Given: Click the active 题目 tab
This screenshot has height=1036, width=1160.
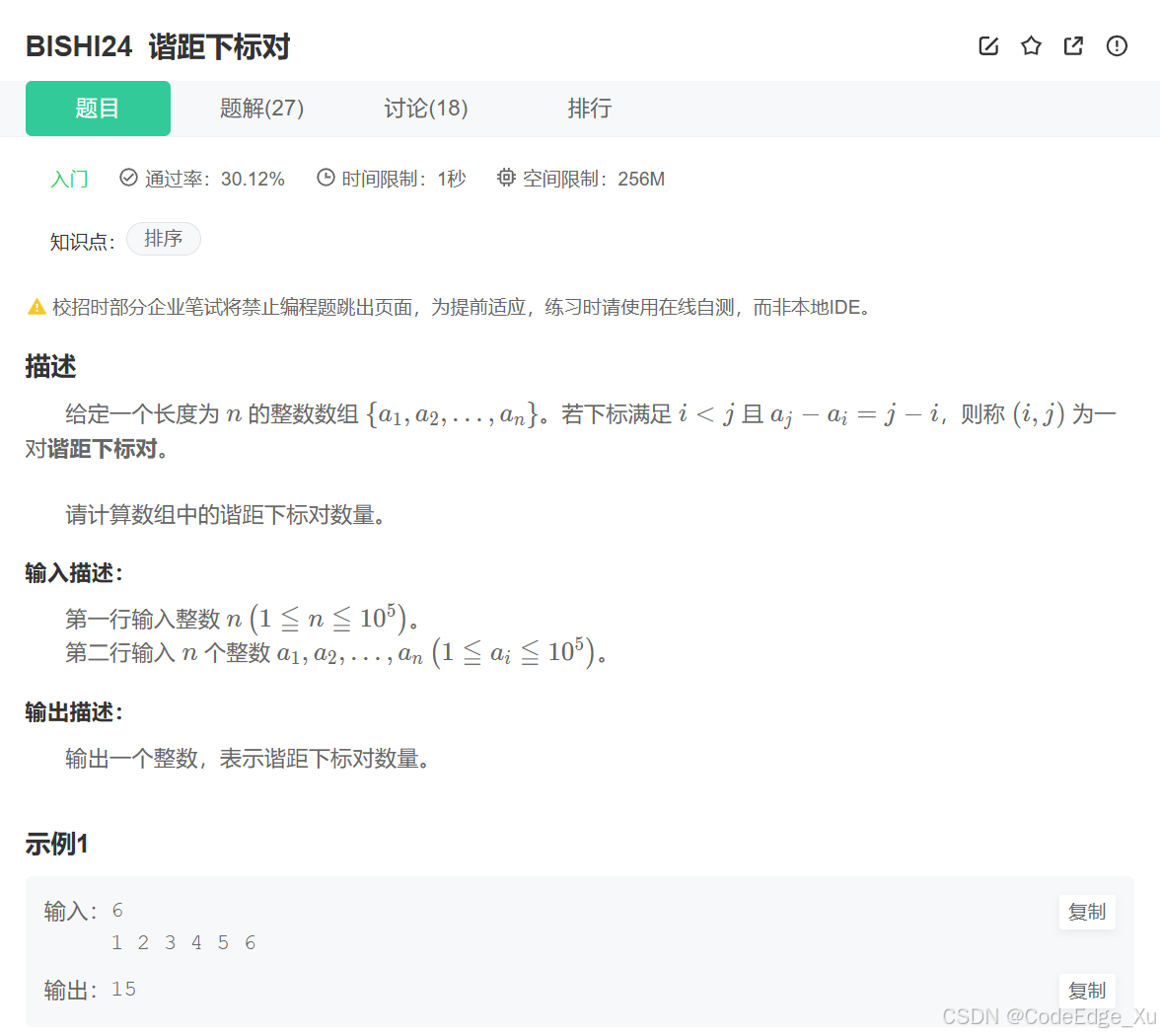Looking at the screenshot, I should coord(98,109).
